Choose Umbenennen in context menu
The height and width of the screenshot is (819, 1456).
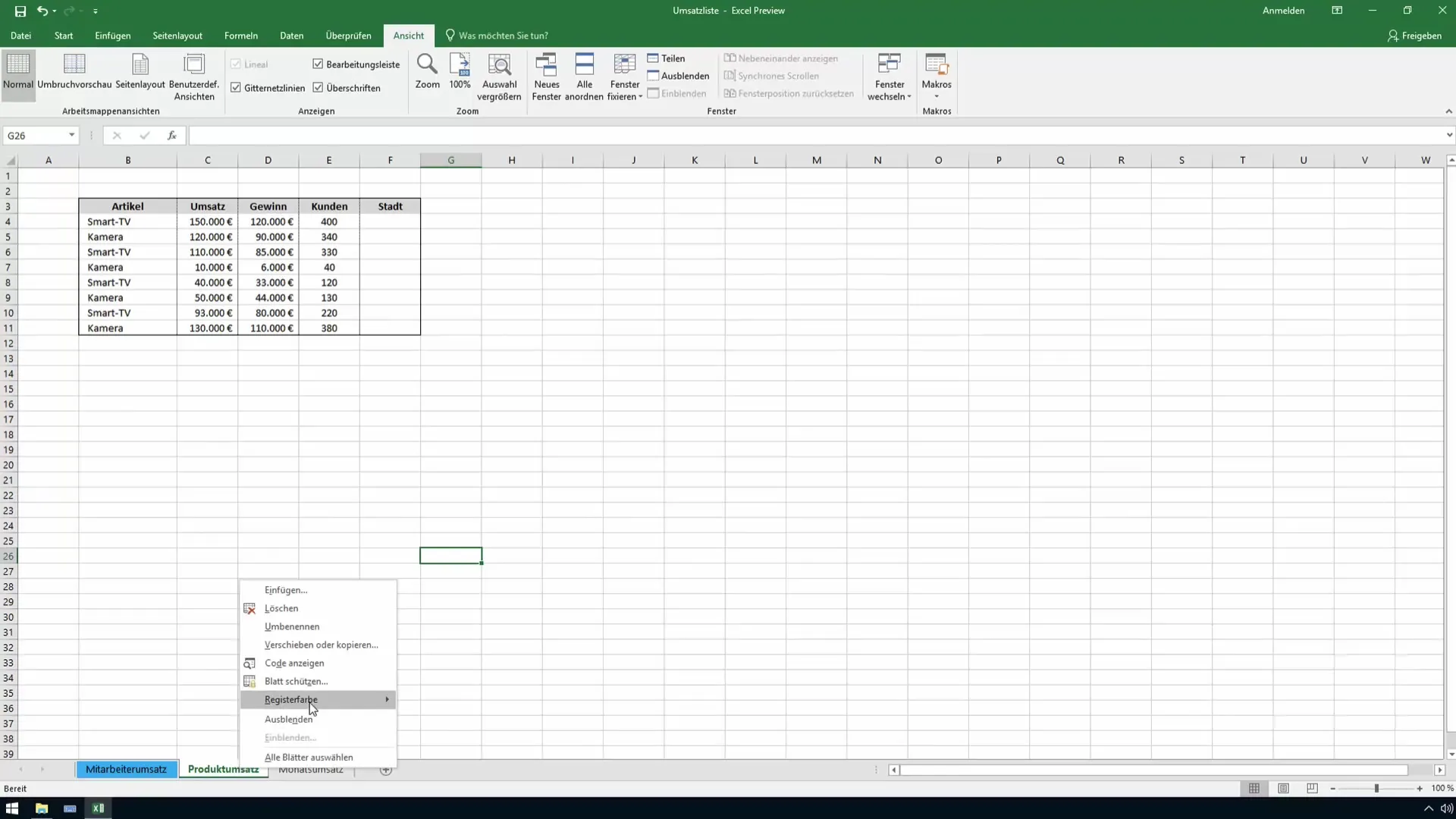coord(318,626)
